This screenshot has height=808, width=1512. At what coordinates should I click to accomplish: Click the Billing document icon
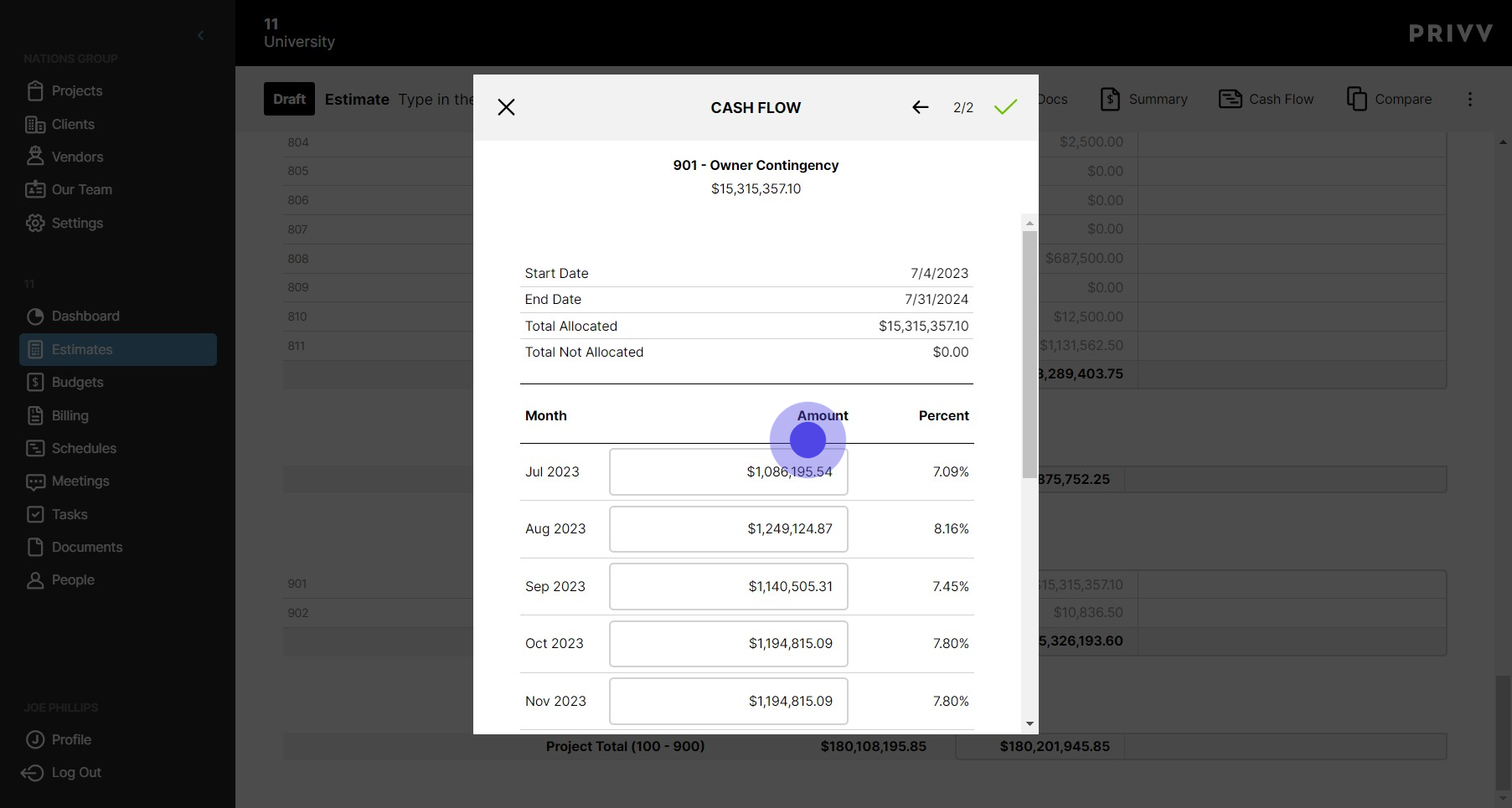35,415
